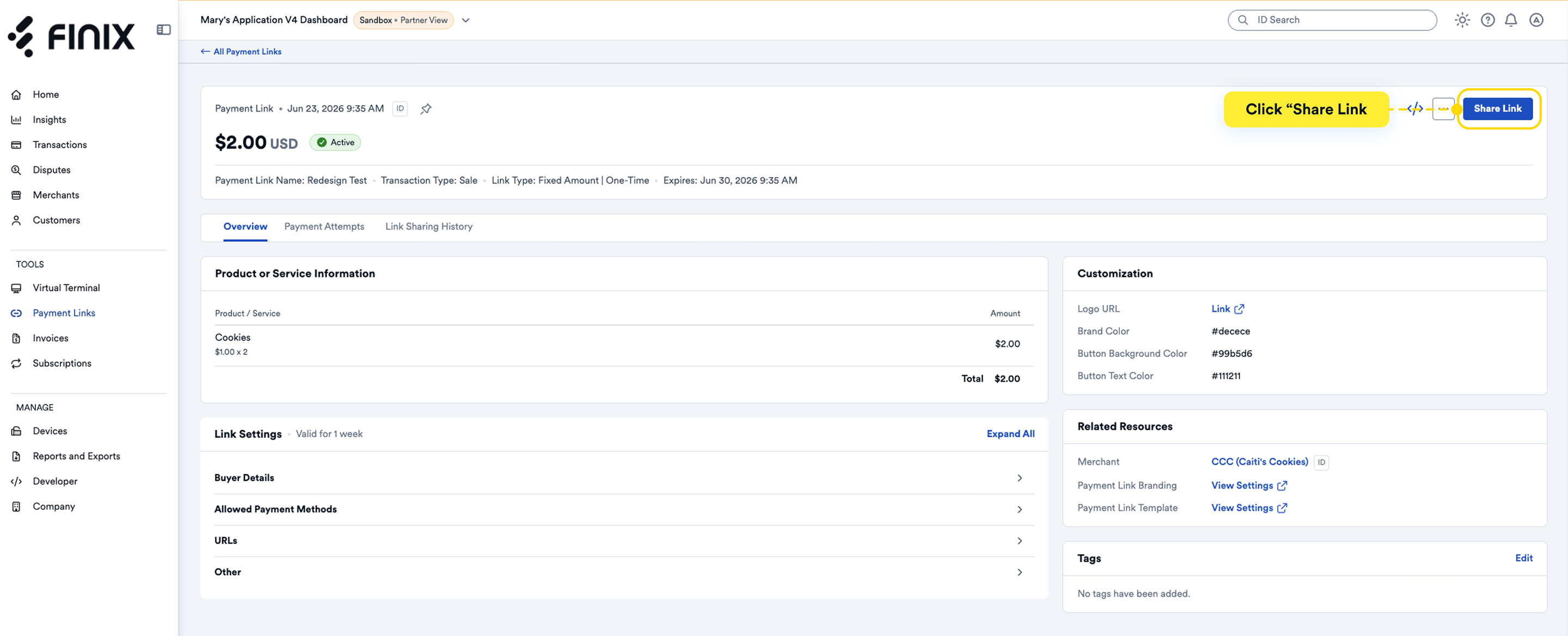Focus the ID Search field
Viewport: 1568px width, 636px height.
[x=1332, y=20]
